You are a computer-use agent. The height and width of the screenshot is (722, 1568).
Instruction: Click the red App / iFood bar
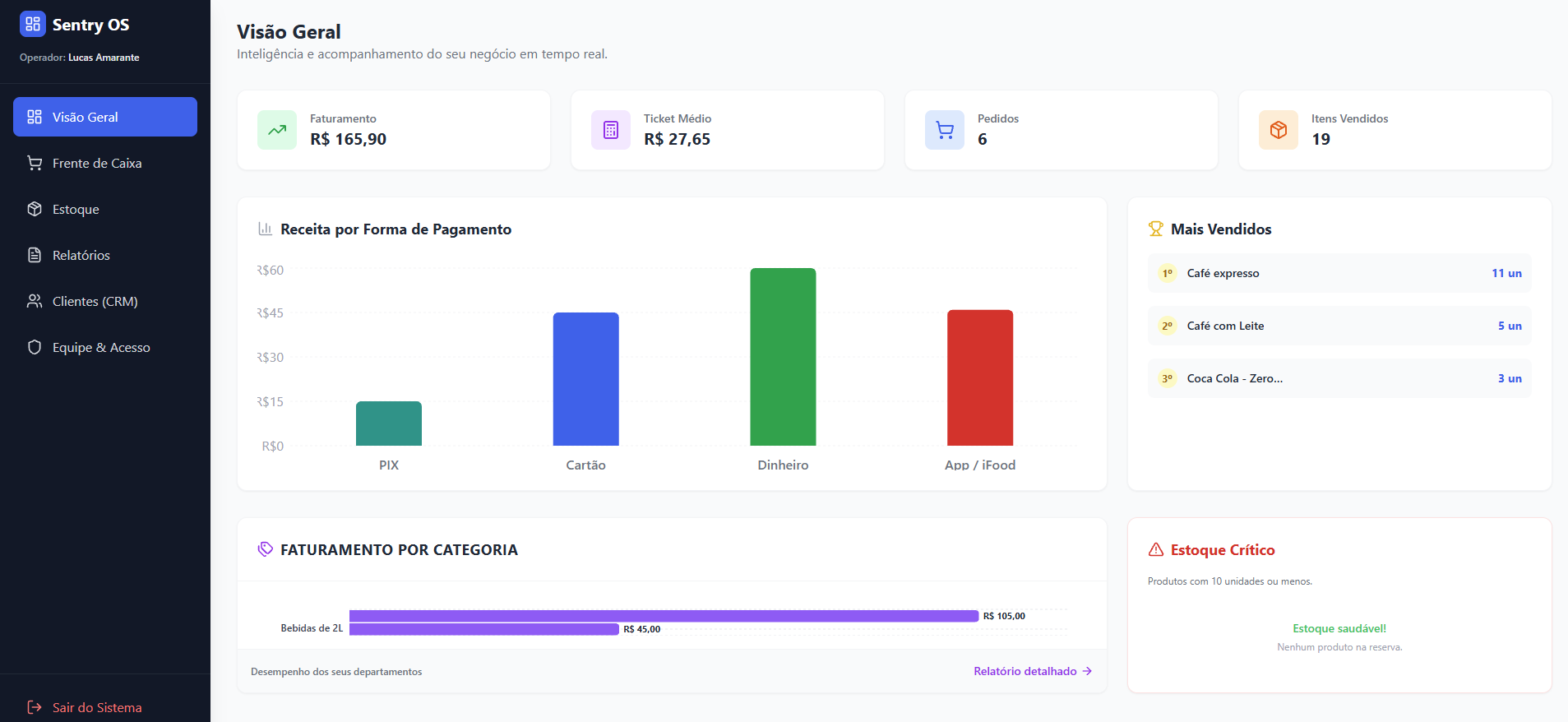point(980,377)
